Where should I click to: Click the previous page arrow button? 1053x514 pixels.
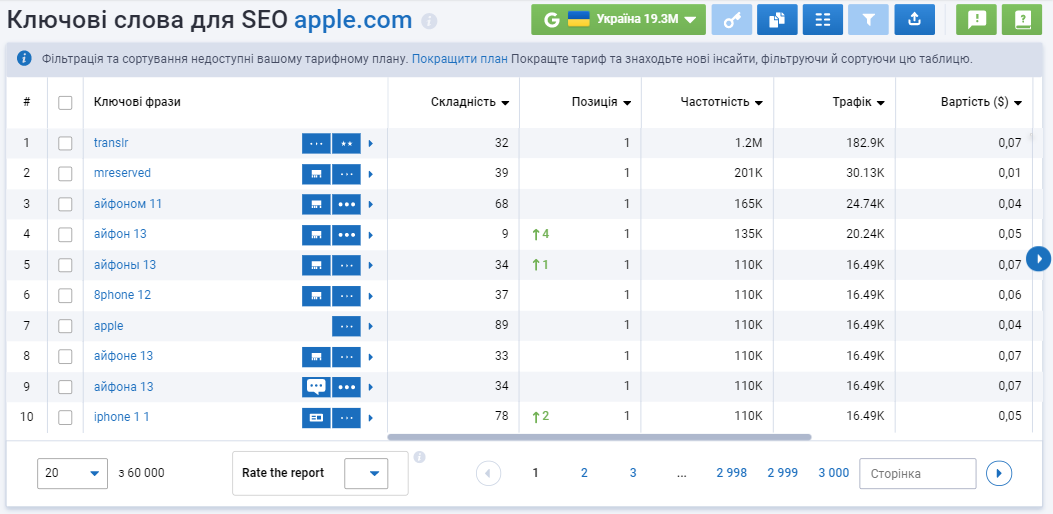489,473
